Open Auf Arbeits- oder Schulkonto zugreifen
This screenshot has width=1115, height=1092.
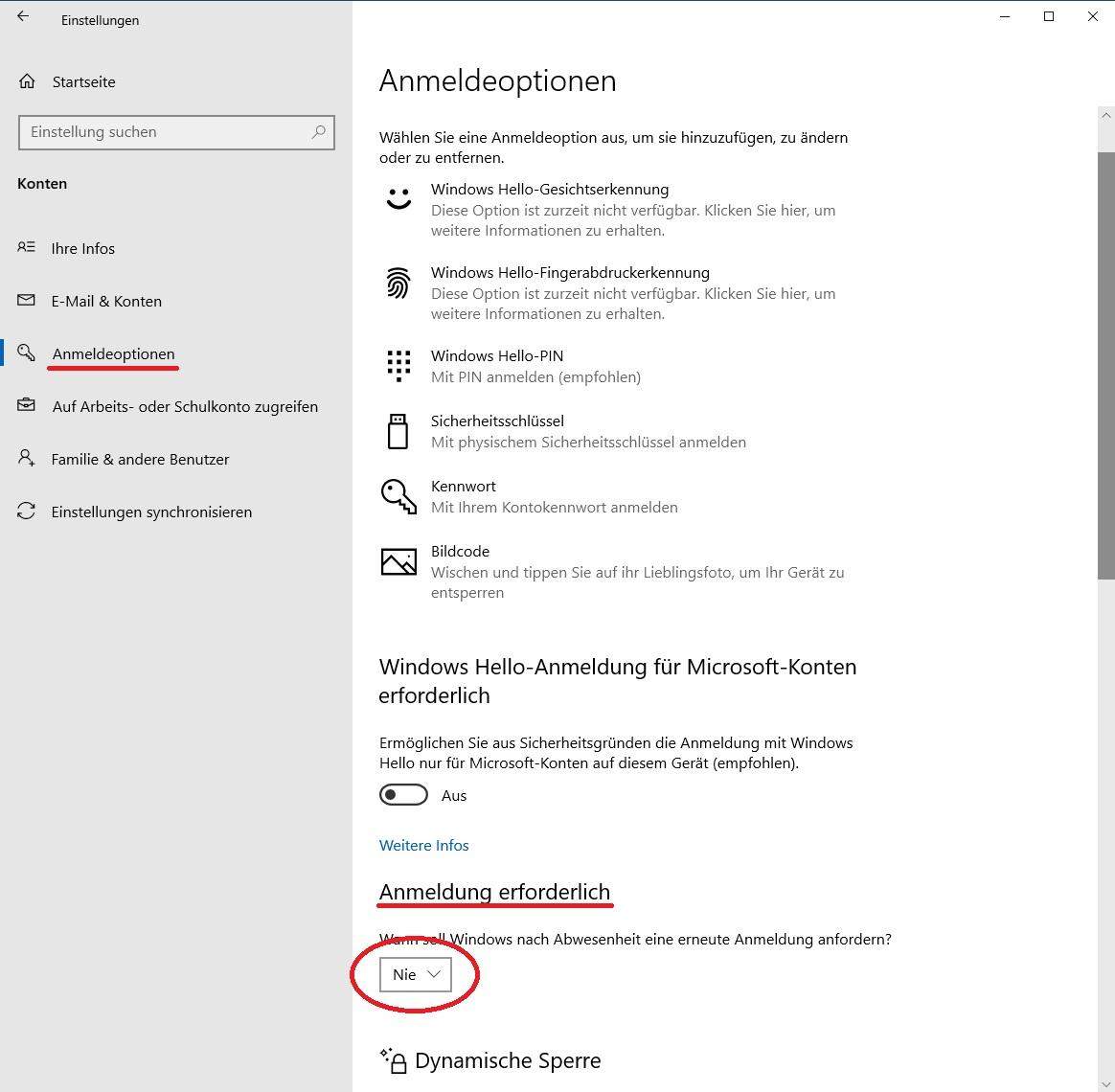[x=185, y=406]
